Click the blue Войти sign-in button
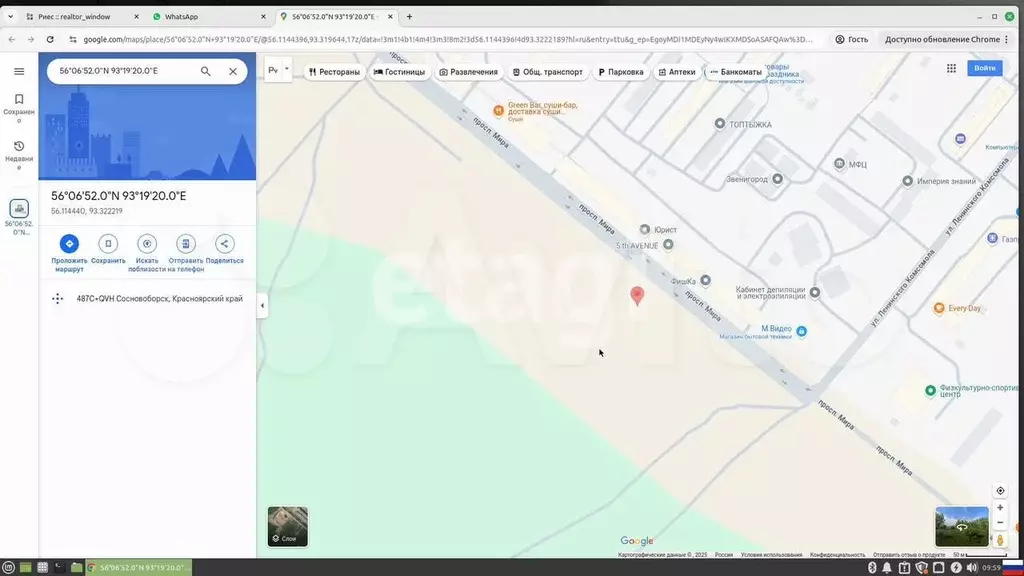The width and height of the screenshot is (1024, 576). (x=985, y=68)
